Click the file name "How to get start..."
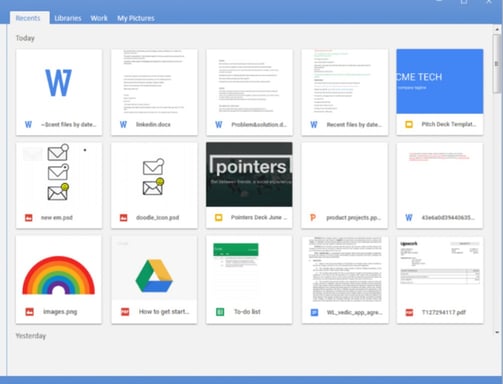This screenshot has width=503, height=384. tap(164, 312)
